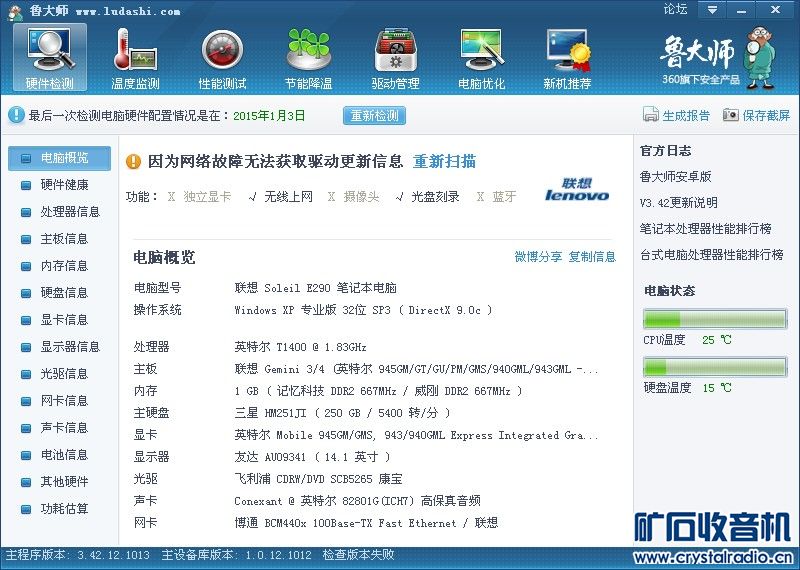Image resolution: width=800 pixels, height=570 pixels.
Task: Click the Conexant sound card text
Action: pos(357,501)
